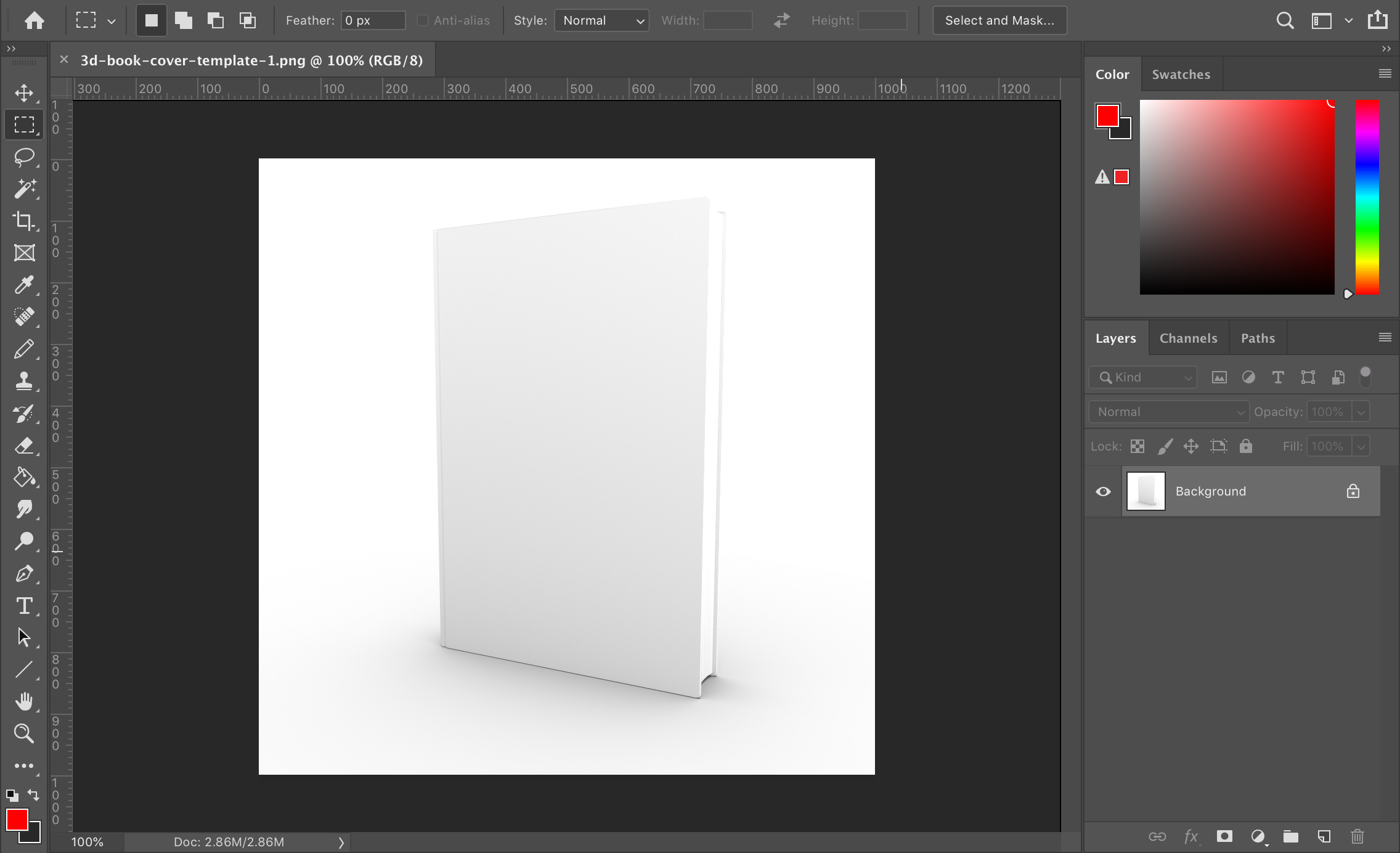This screenshot has height=853, width=1400.
Task: Open the Channels panel
Action: pyautogui.click(x=1188, y=338)
